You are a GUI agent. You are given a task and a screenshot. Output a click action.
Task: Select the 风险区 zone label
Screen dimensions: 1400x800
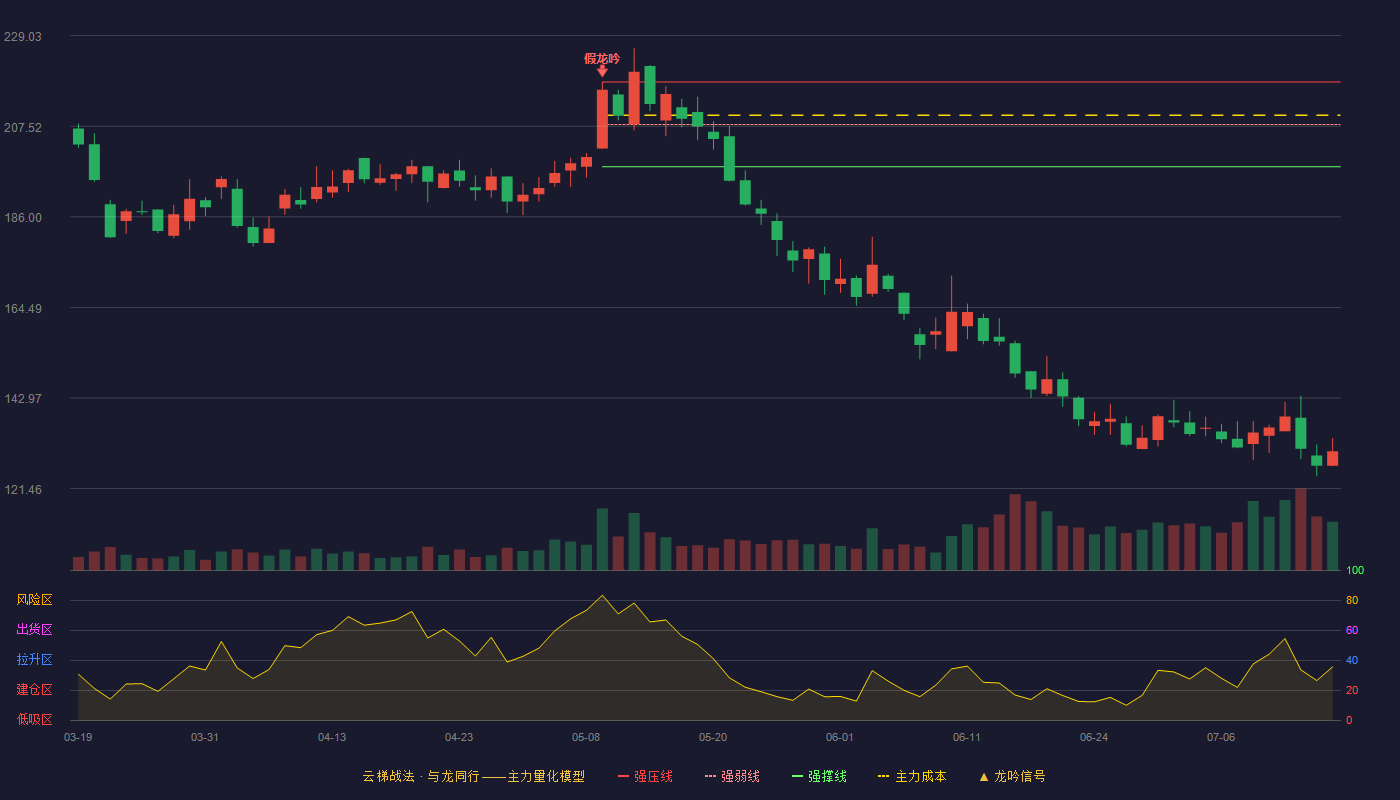pos(34,600)
